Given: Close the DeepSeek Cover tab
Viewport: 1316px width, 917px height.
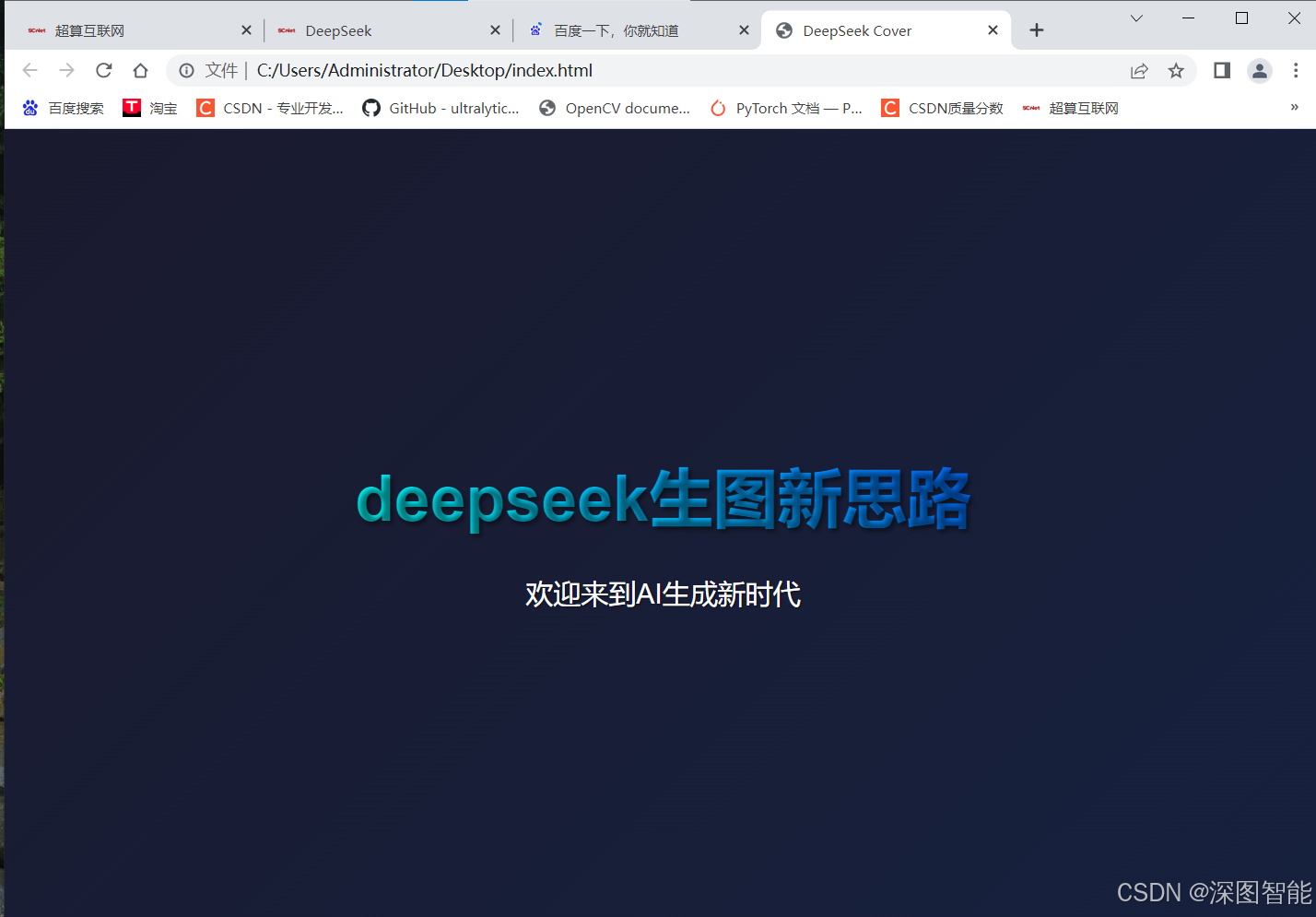Looking at the screenshot, I should (x=993, y=30).
